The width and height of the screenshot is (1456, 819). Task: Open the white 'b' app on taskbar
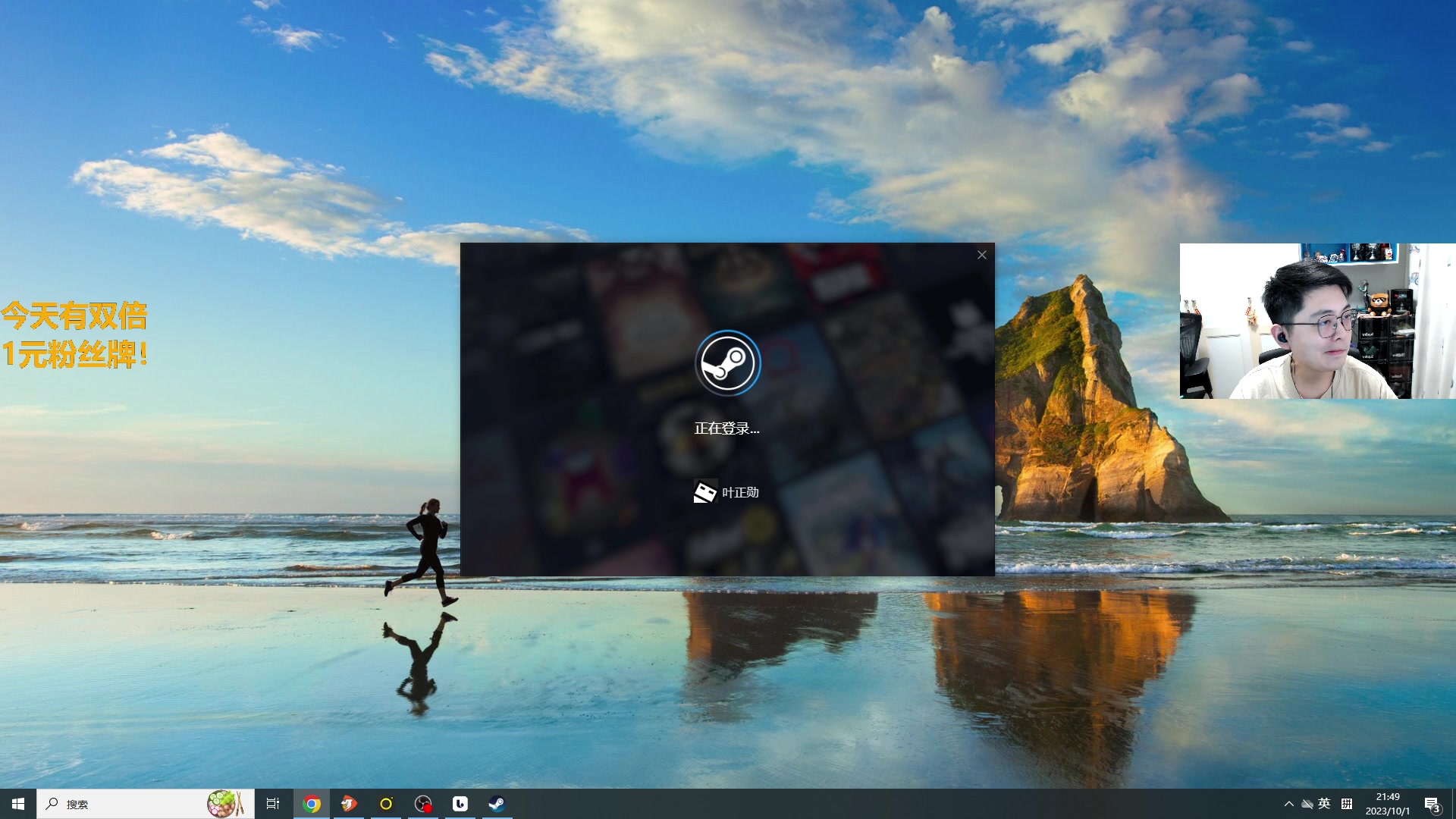[460, 804]
